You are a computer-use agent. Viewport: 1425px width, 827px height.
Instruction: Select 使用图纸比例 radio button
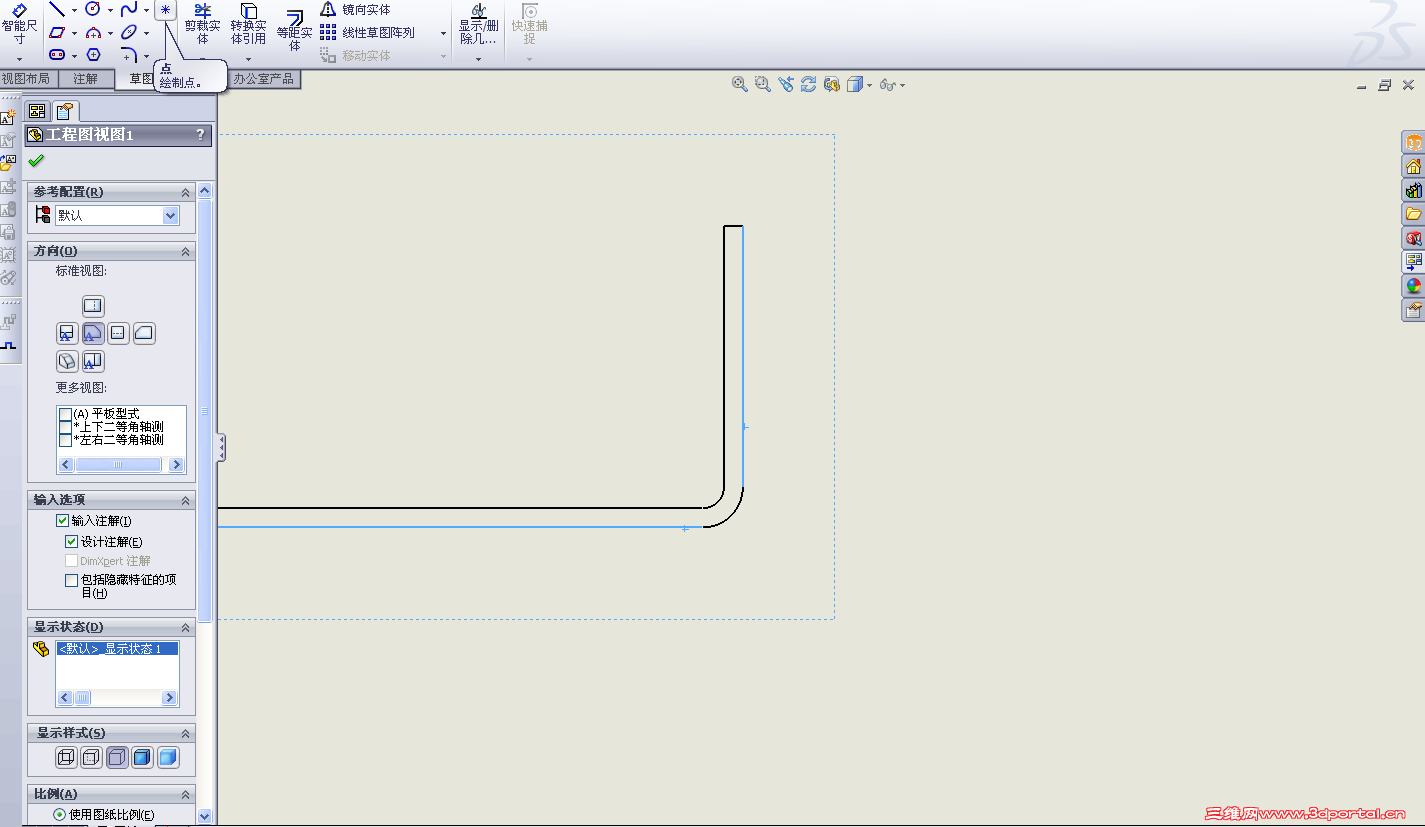(x=59, y=815)
